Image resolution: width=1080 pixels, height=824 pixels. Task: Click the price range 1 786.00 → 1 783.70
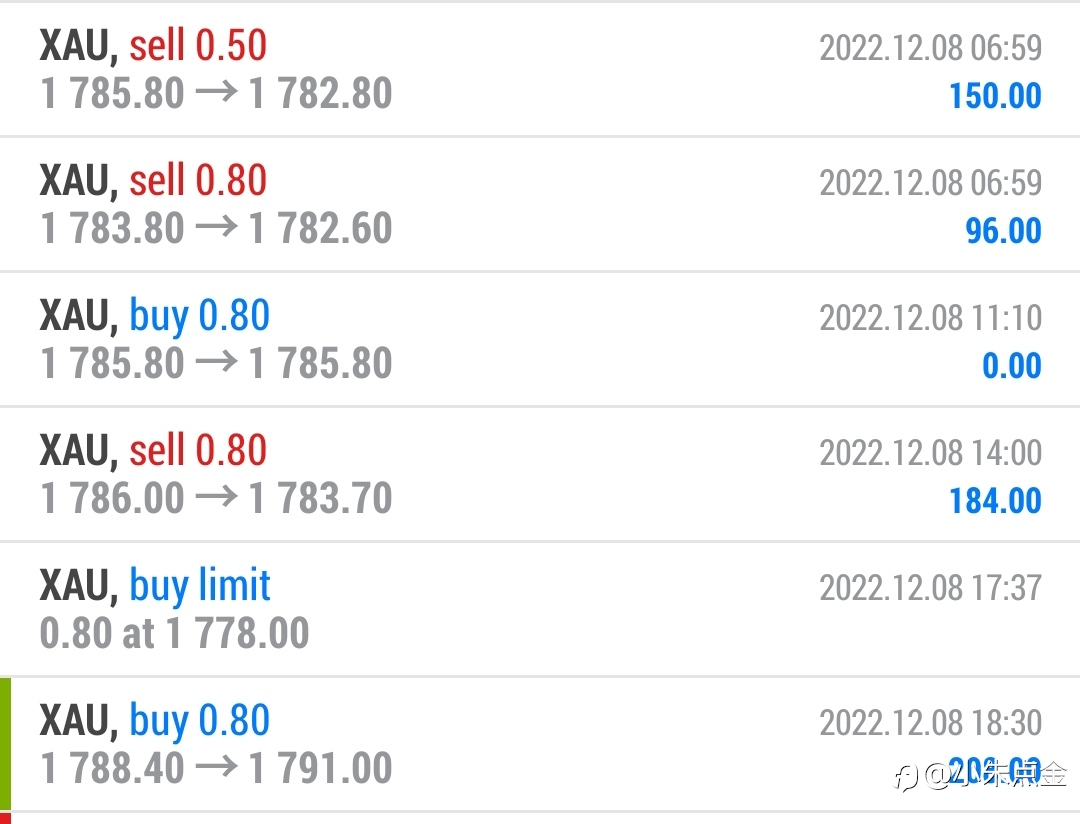click(x=216, y=498)
